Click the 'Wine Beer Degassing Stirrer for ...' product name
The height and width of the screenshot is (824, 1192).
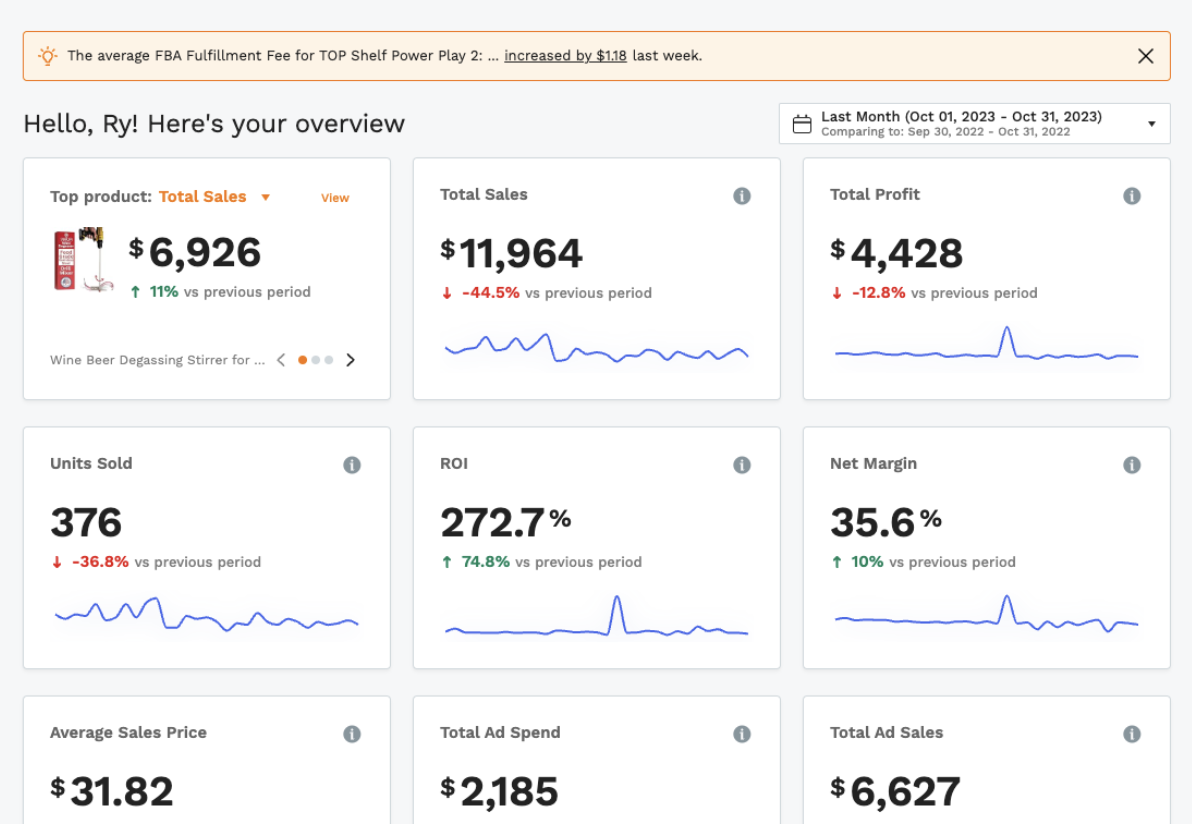point(157,360)
